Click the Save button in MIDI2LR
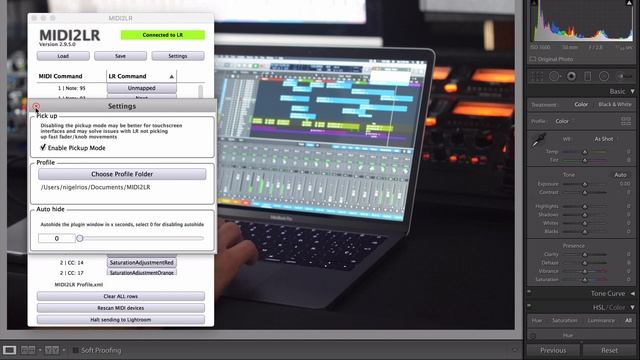Image resolution: width=640 pixels, height=360 pixels. click(120, 56)
